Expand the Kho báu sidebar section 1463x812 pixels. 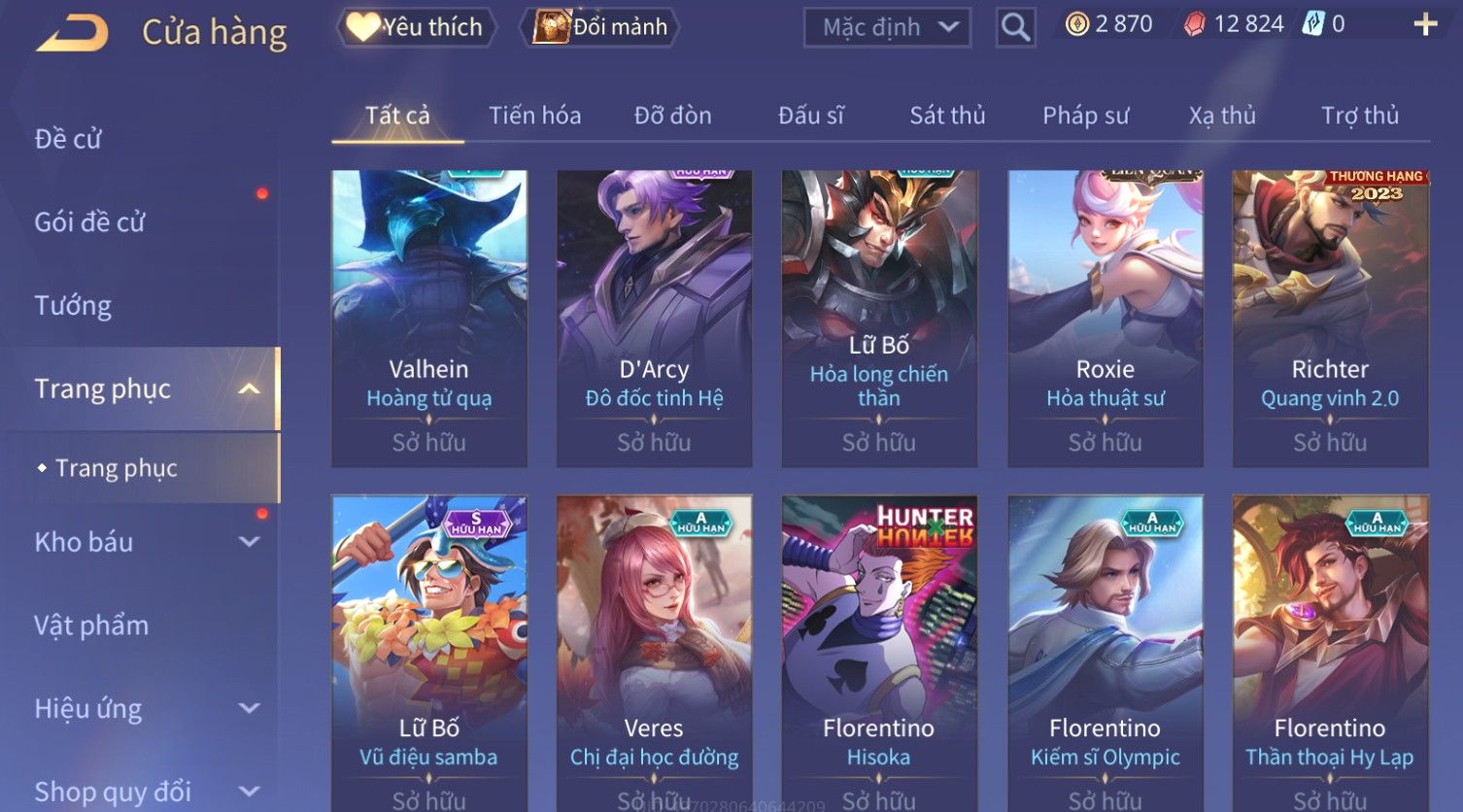[x=250, y=542]
